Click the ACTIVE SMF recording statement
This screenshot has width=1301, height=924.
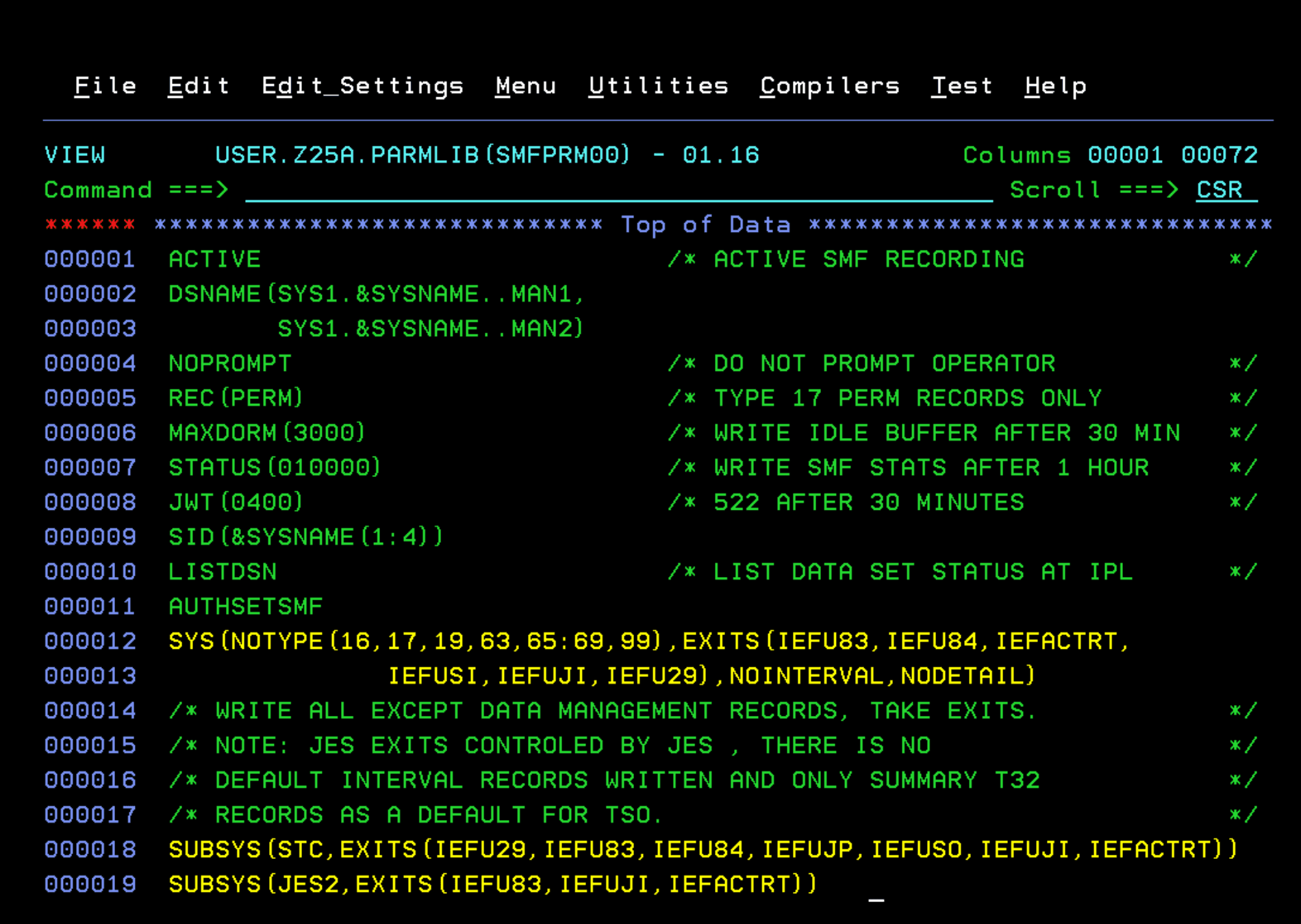click(x=214, y=259)
